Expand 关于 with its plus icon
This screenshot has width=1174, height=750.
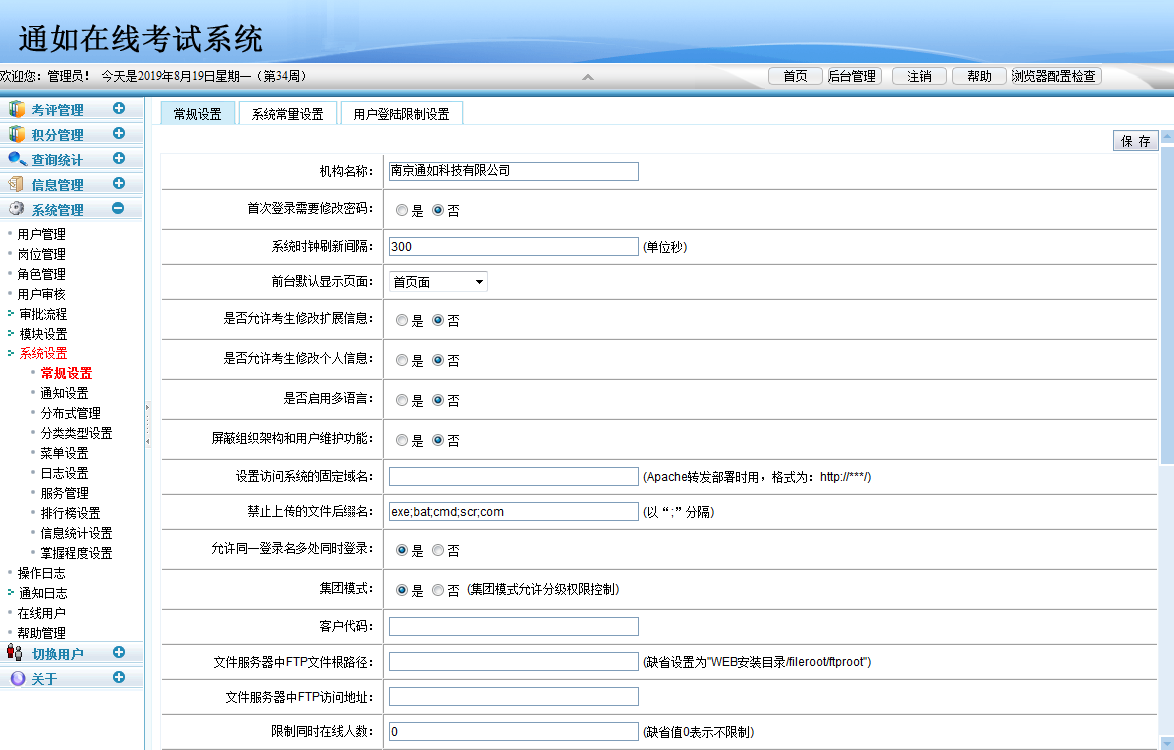point(118,677)
